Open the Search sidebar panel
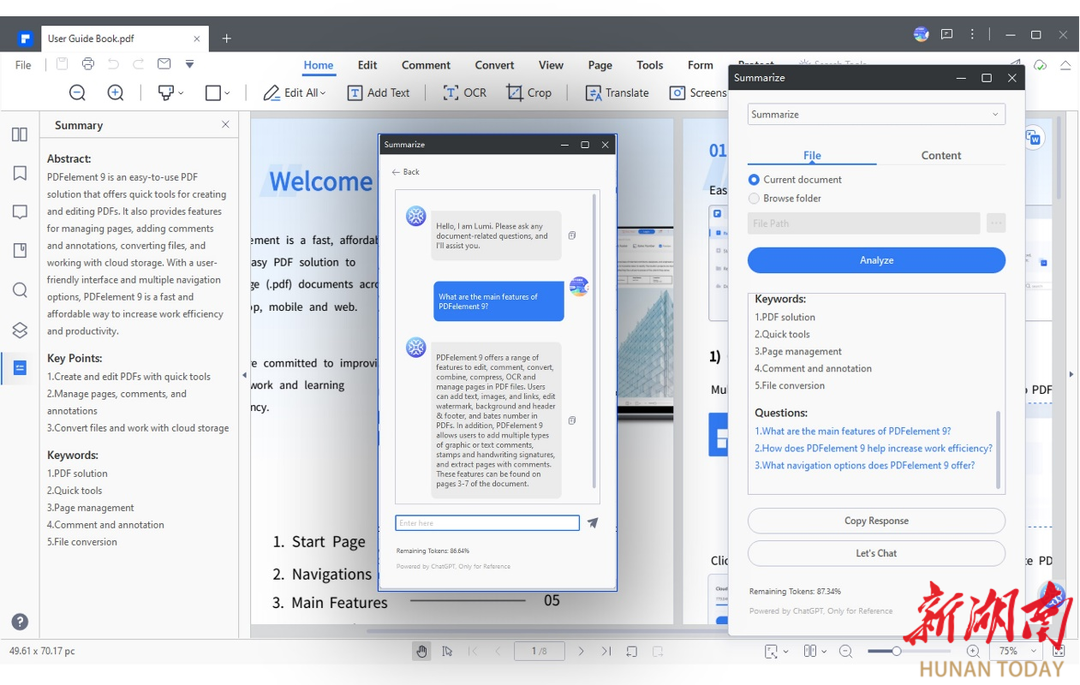 (20, 290)
